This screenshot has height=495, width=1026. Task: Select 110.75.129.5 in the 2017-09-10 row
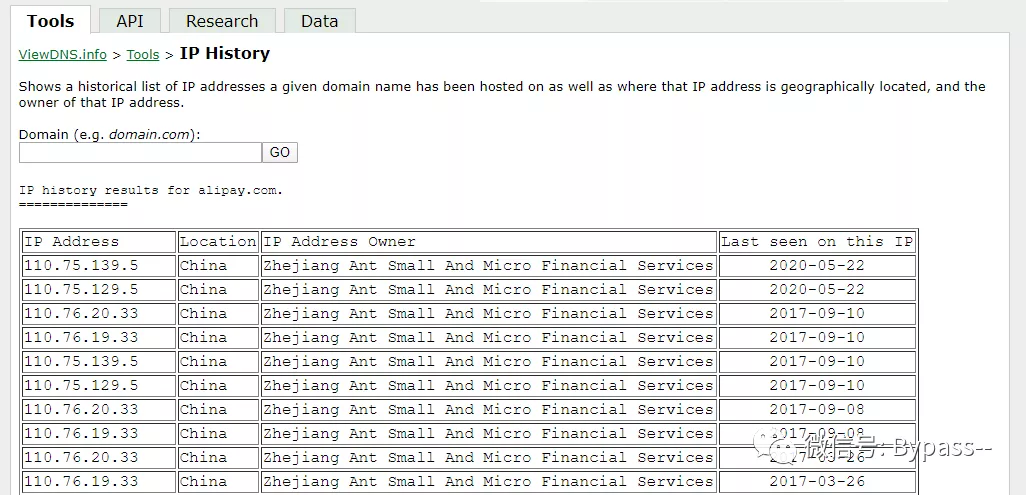[x=80, y=386]
